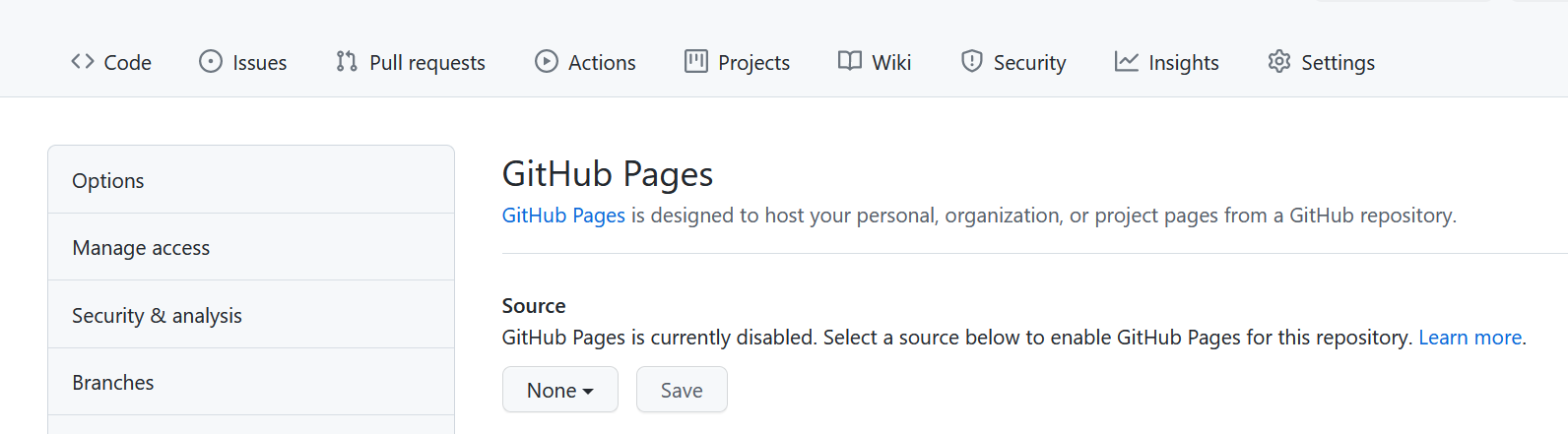This screenshot has width=1568, height=434.
Task: Click the Insights graph icon
Action: click(x=1127, y=62)
